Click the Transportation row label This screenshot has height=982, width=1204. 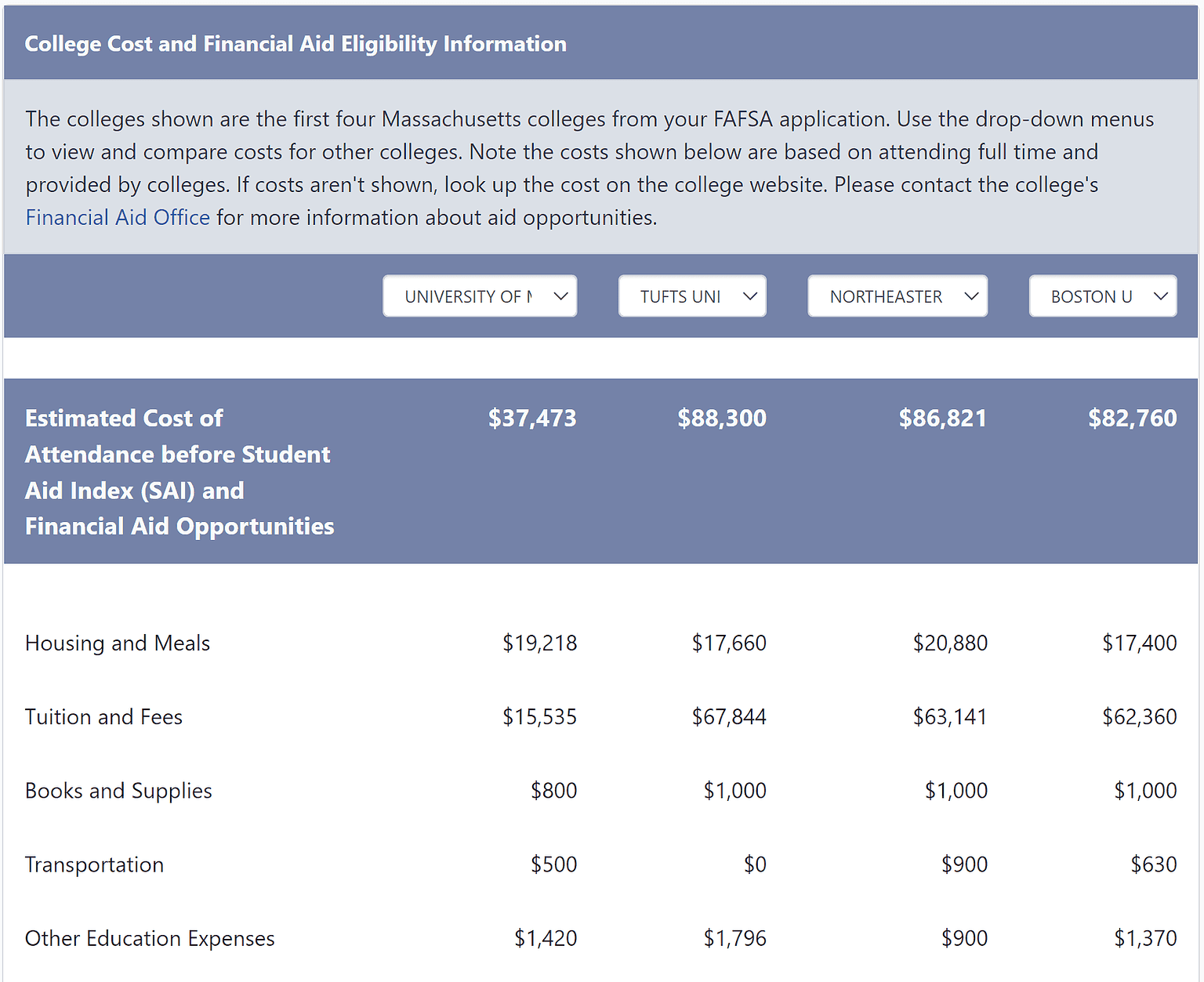tap(94, 864)
